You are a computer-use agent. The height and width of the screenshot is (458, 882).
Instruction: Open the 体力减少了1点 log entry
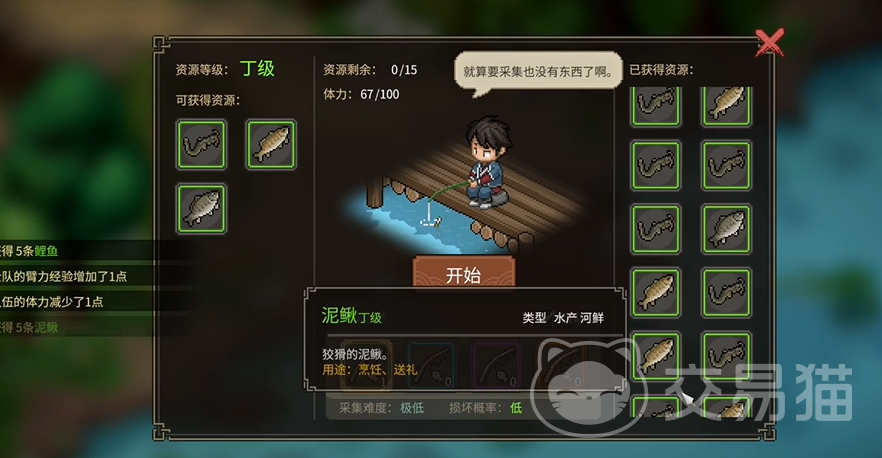[x=52, y=302]
